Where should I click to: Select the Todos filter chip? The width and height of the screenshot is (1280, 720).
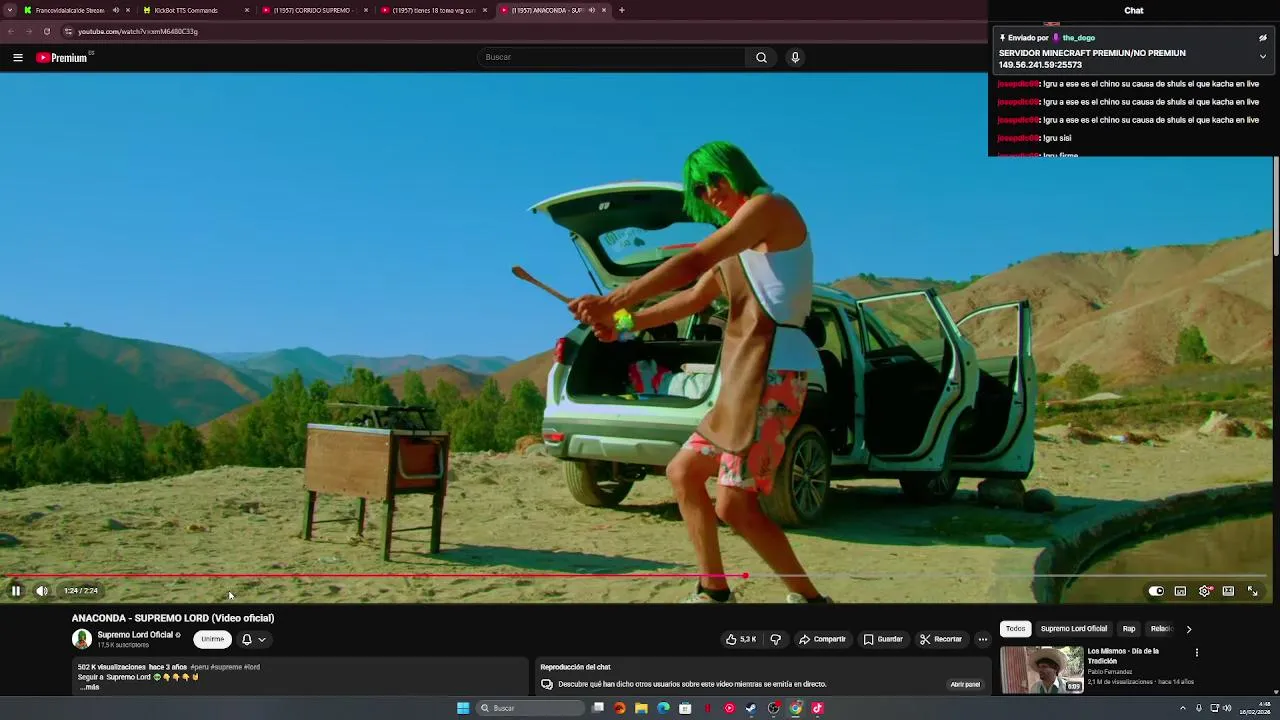click(x=1015, y=629)
